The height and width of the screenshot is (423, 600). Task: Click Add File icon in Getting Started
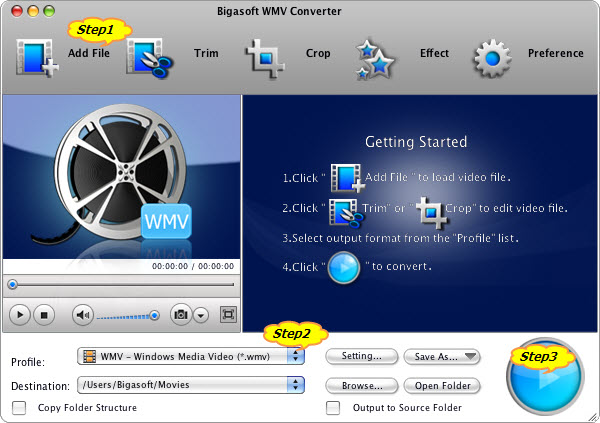347,178
